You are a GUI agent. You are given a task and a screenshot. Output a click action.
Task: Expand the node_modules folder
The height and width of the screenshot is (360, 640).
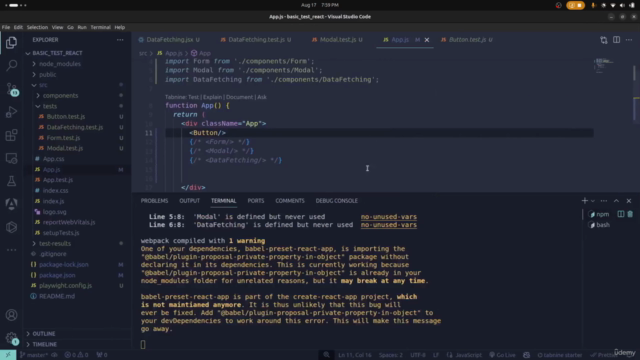click(x=60, y=64)
